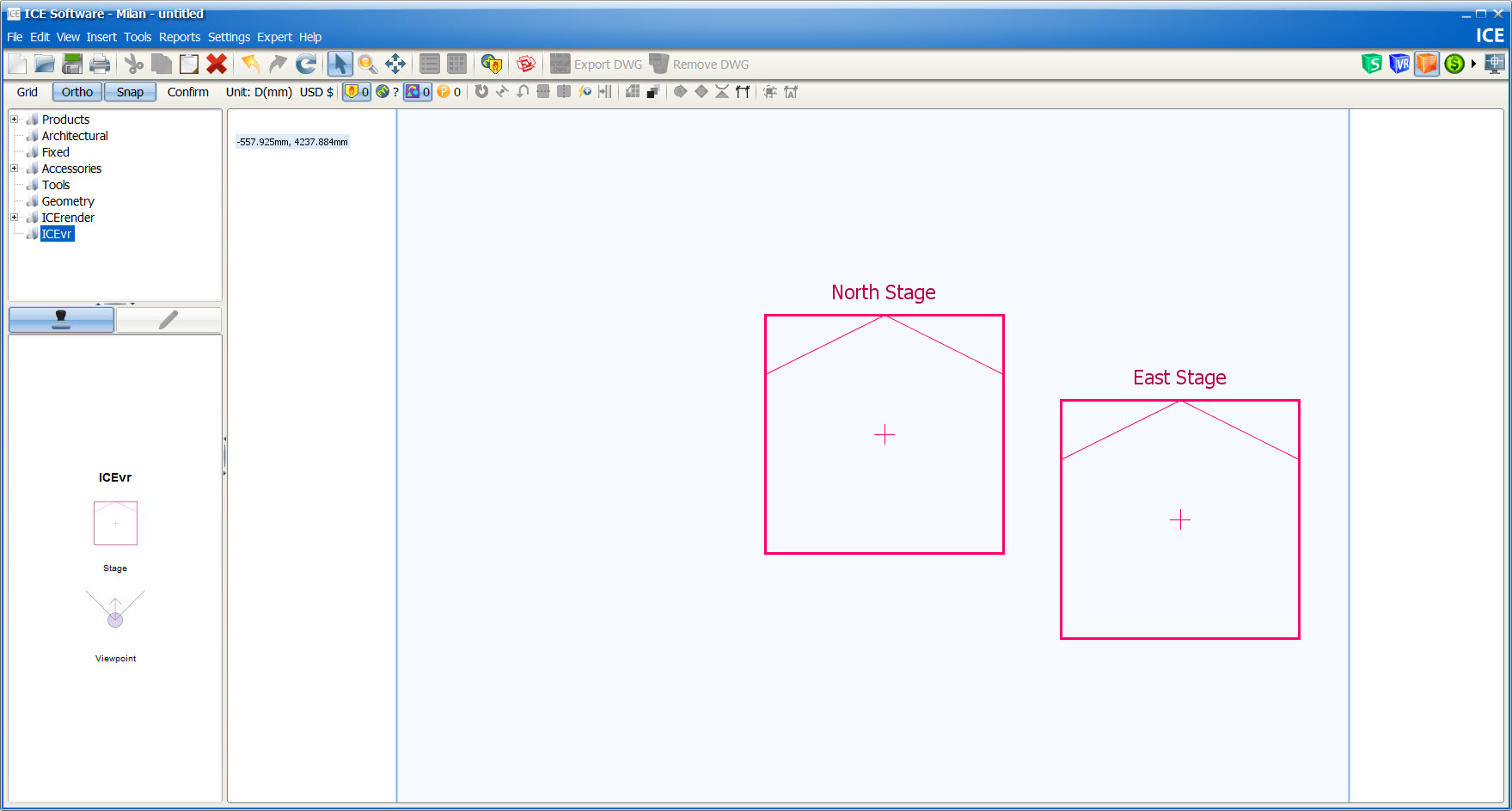Click Export DWG

click(x=597, y=64)
